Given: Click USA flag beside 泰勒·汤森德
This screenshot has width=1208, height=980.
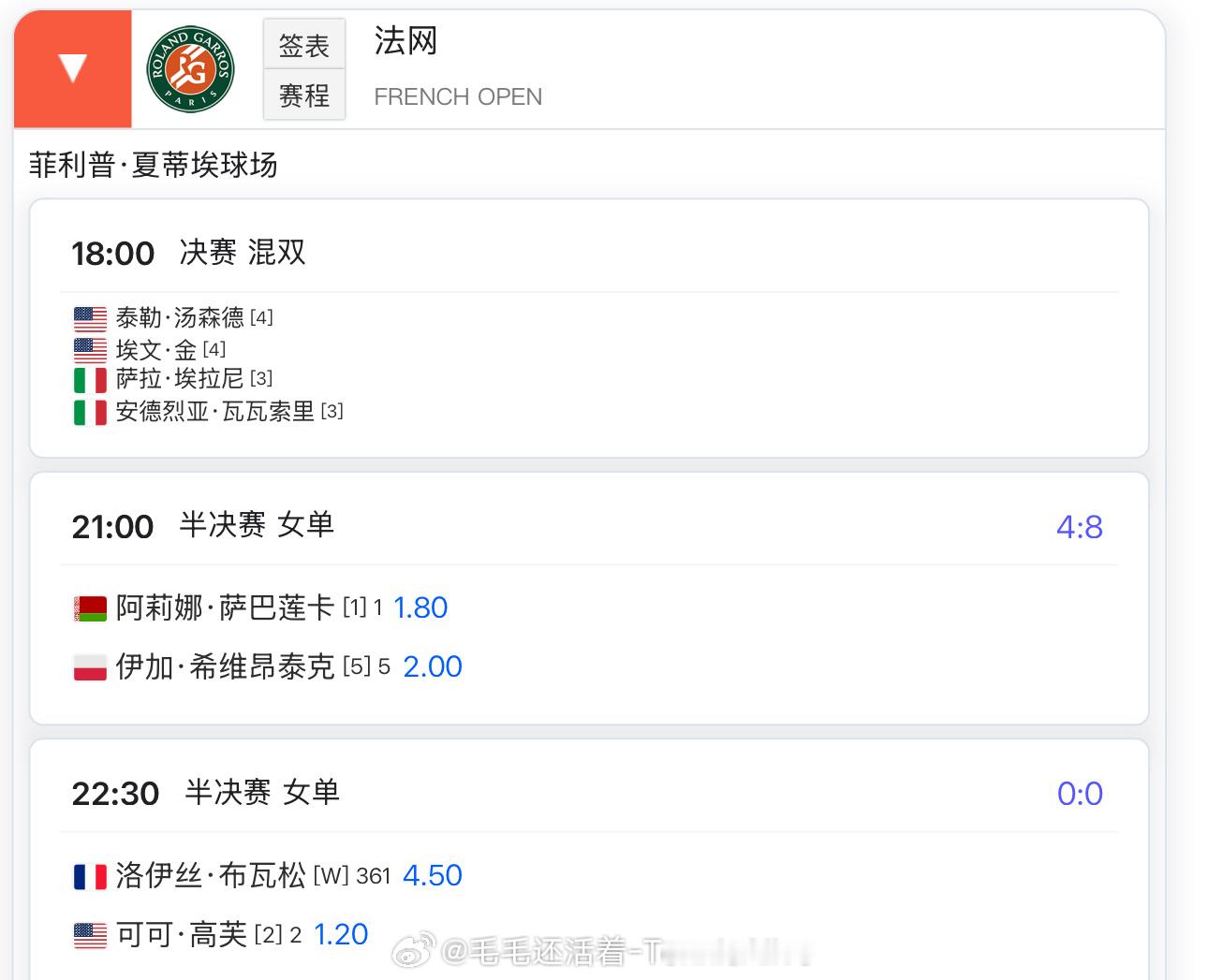Looking at the screenshot, I should click(x=91, y=319).
